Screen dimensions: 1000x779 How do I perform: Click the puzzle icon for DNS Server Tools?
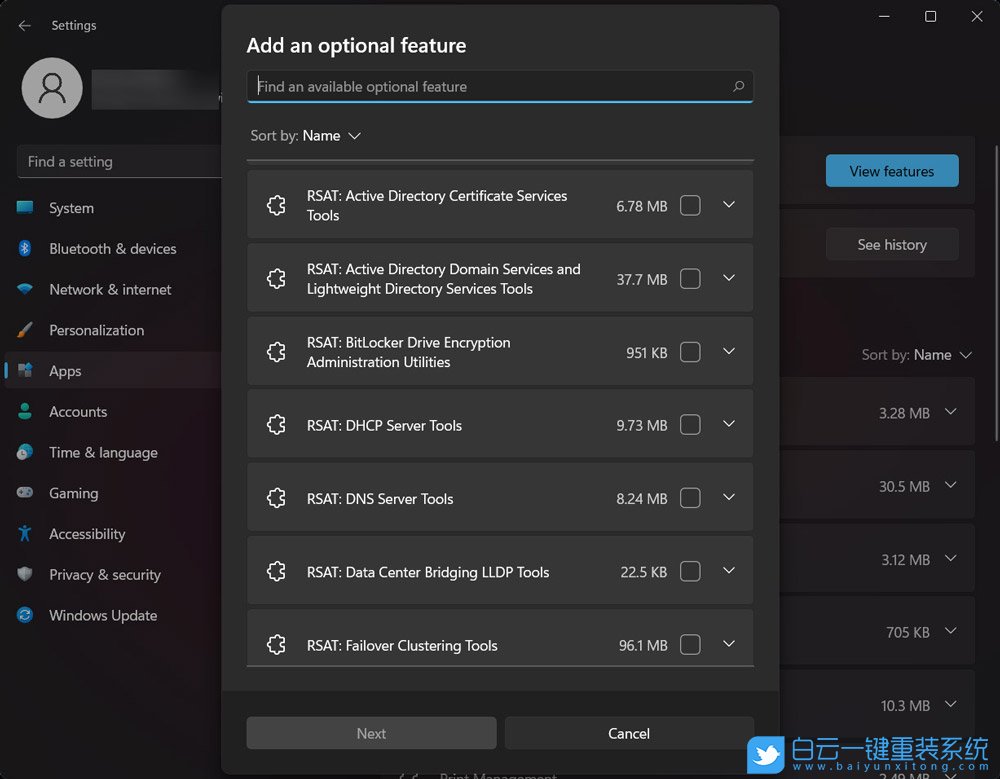[277, 498]
